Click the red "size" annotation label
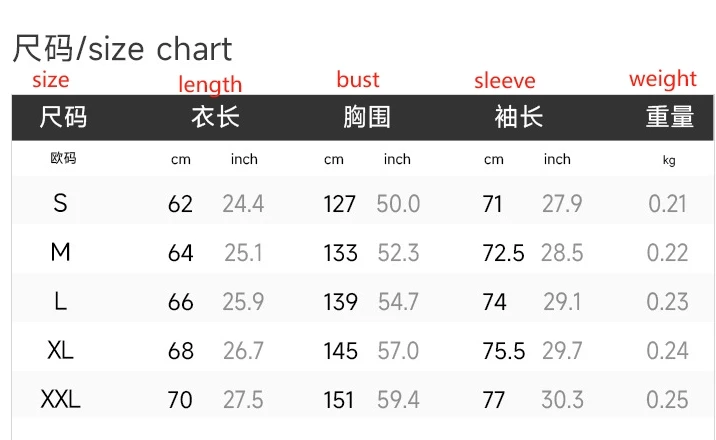 [51, 80]
